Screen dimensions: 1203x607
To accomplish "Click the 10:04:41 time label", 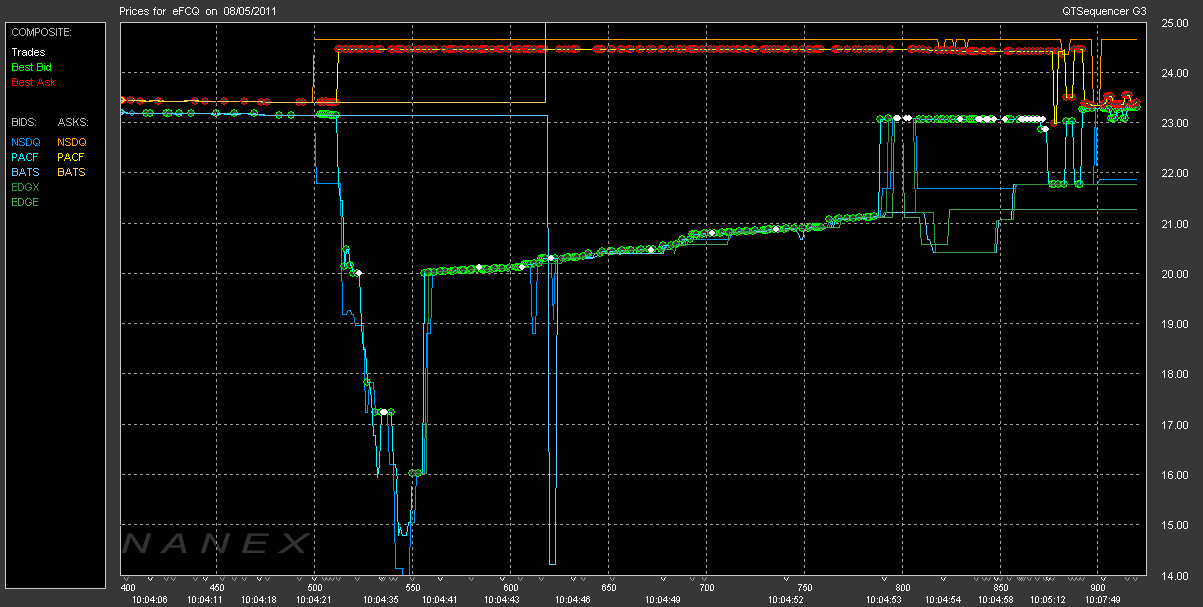I will pyautogui.click(x=439, y=600).
